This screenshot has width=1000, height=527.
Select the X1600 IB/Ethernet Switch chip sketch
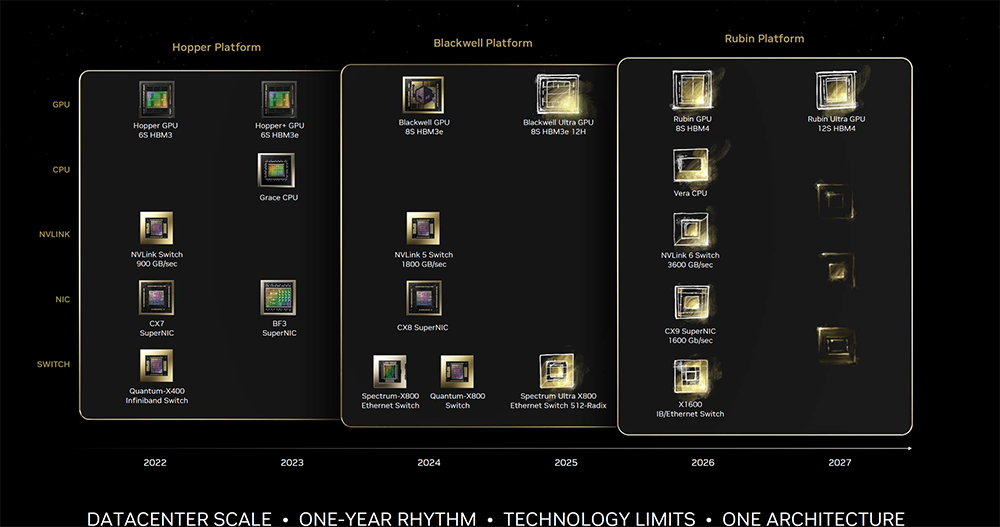(691, 376)
